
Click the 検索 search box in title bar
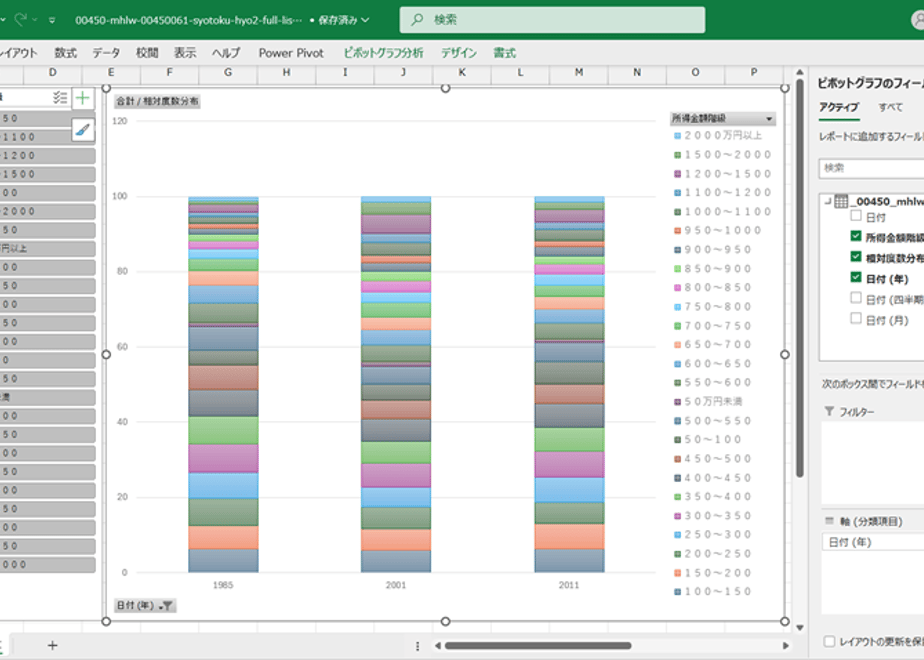(552, 20)
